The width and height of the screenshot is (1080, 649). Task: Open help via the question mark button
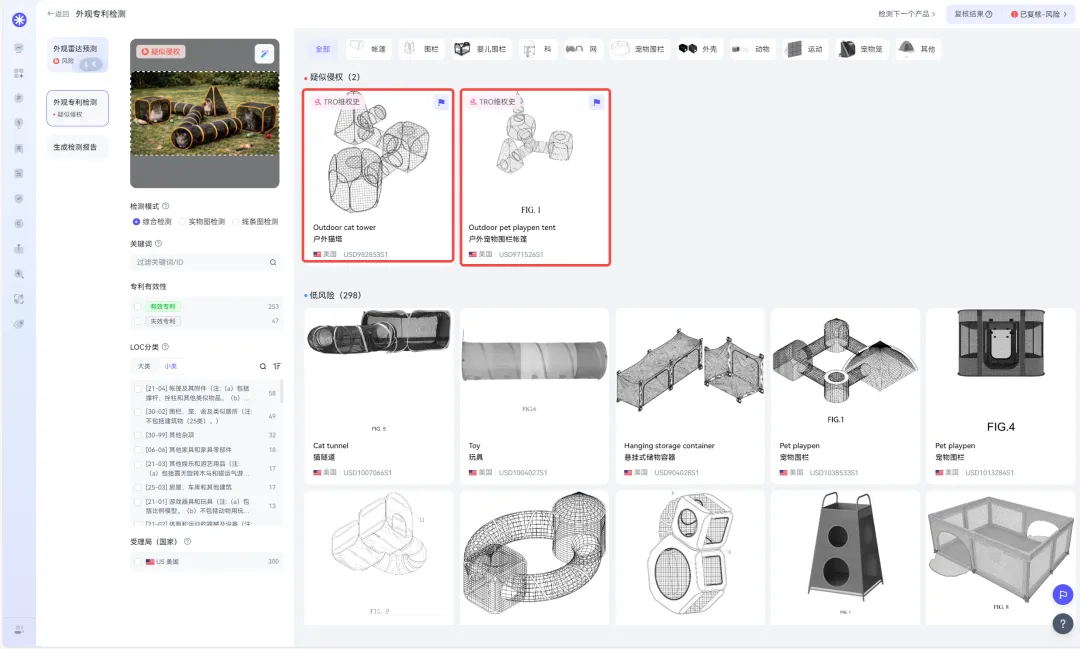pyautogui.click(x=1062, y=623)
